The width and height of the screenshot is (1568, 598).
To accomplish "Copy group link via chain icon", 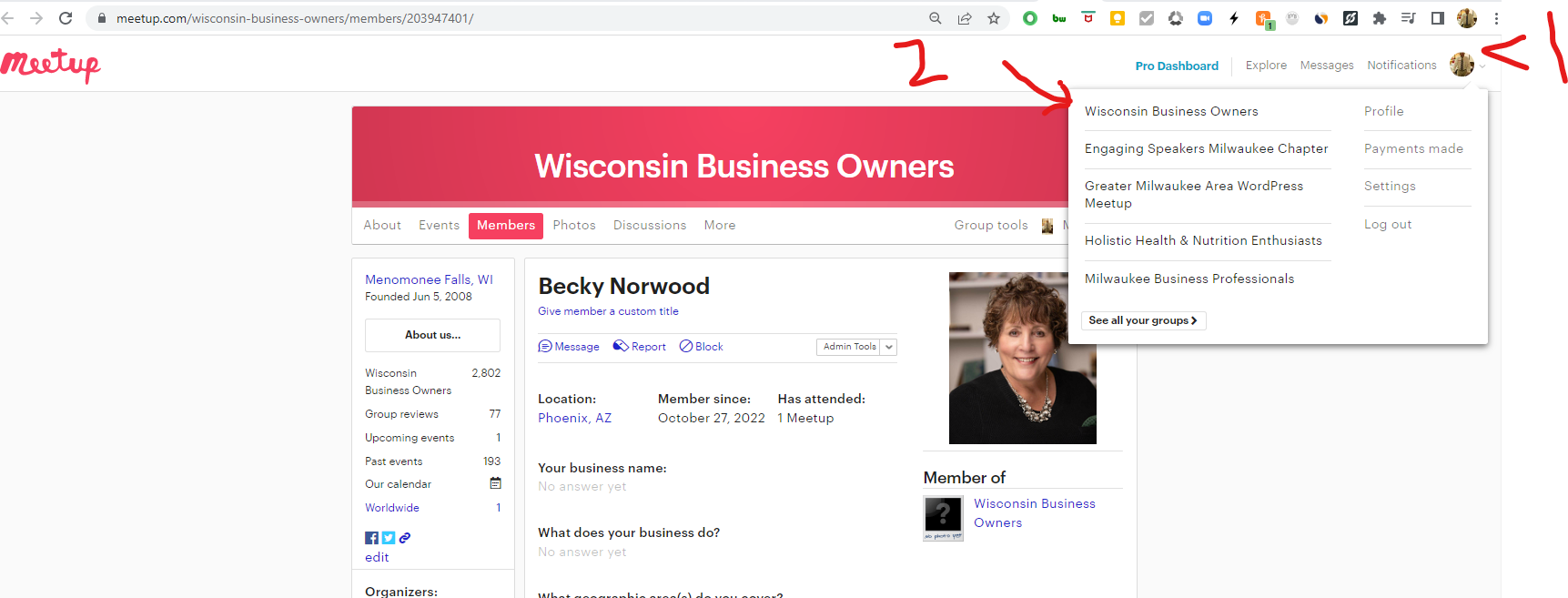I will (405, 538).
